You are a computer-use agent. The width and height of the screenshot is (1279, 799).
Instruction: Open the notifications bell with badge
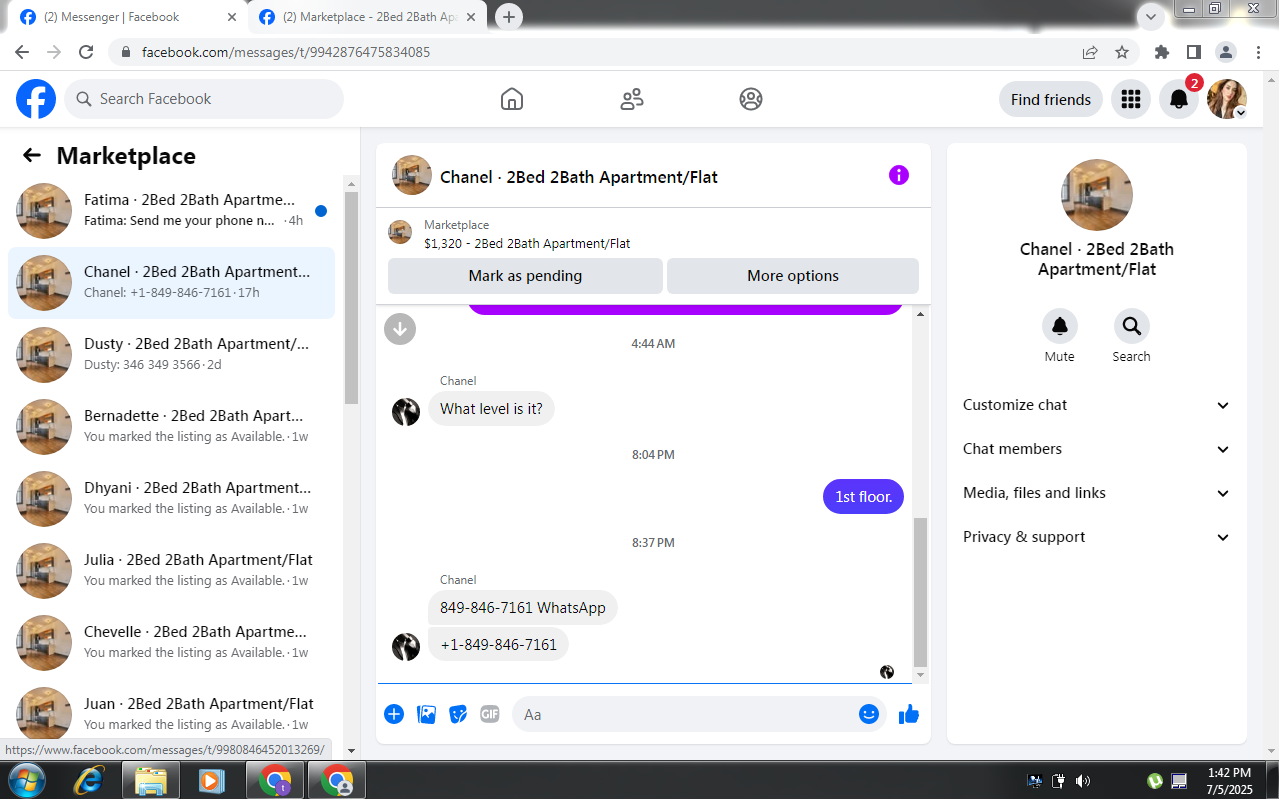pyautogui.click(x=1179, y=99)
